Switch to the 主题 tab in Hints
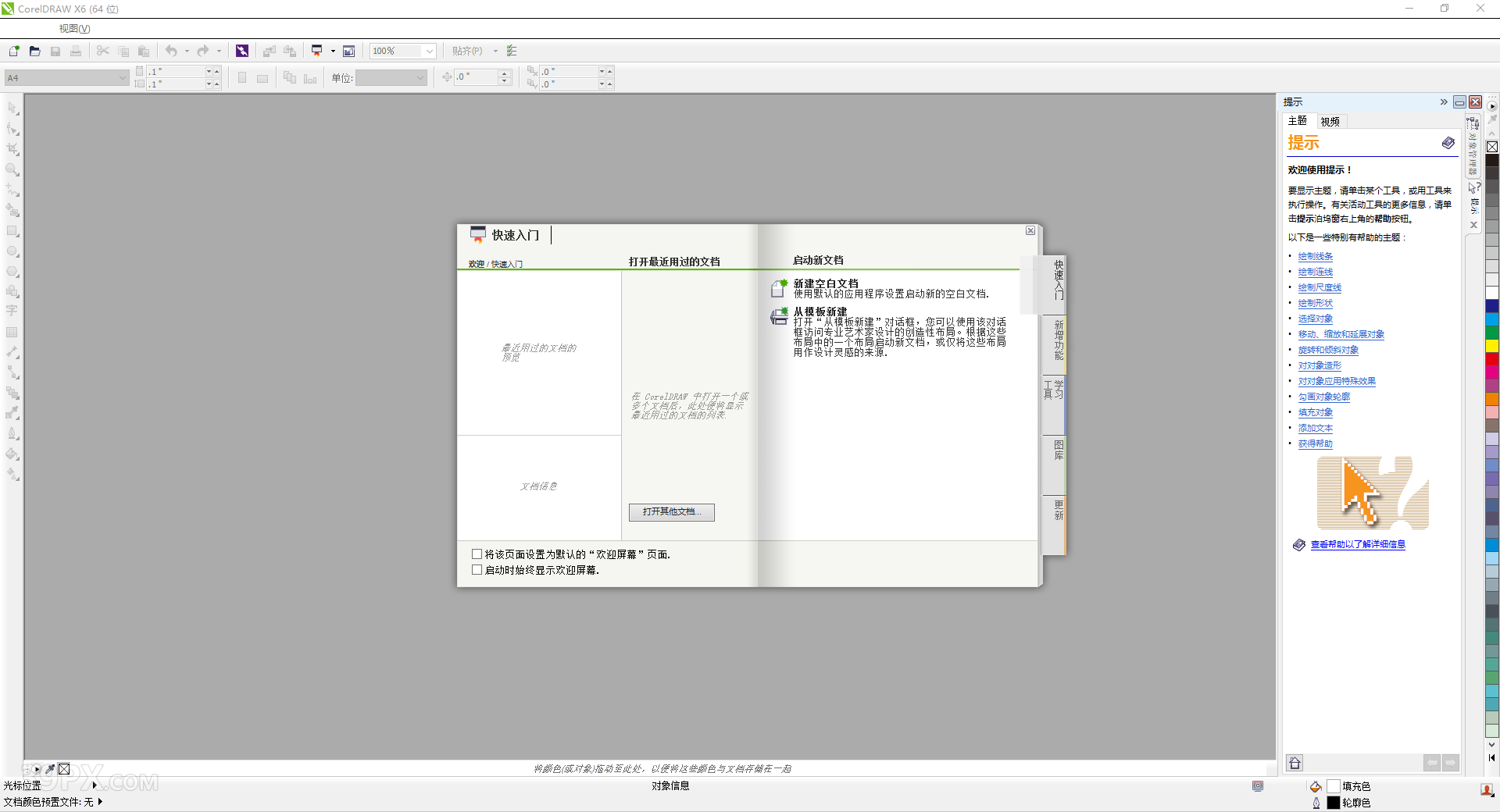 [1298, 121]
